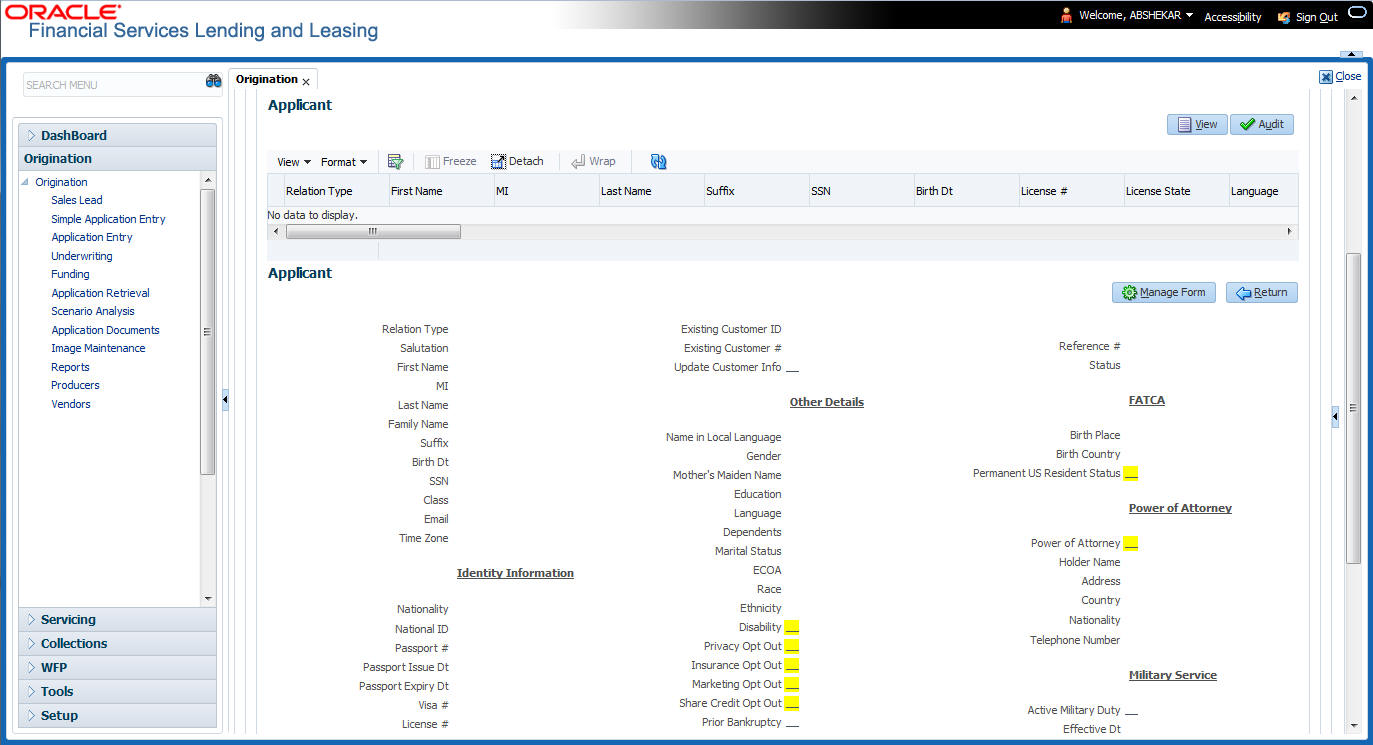Click the navigation tree vertical scrollbar
1373x745 pixels.
[208, 331]
